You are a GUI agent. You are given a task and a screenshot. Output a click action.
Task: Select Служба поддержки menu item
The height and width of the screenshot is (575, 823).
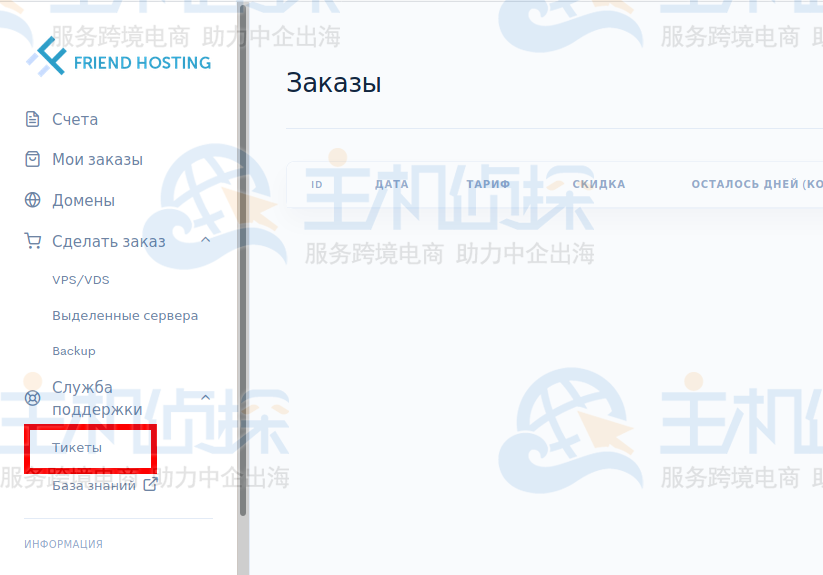click(x=97, y=398)
